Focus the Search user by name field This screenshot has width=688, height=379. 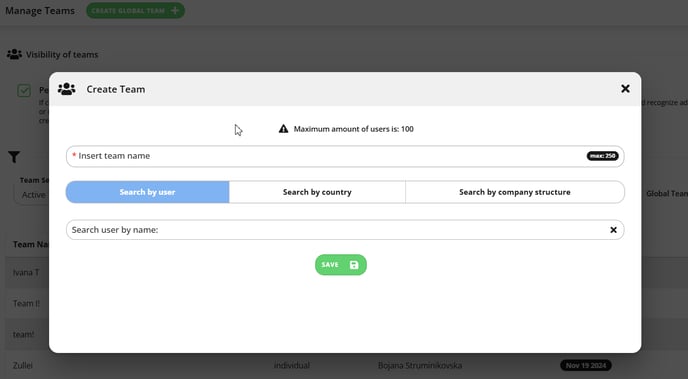[x=345, y=230]
